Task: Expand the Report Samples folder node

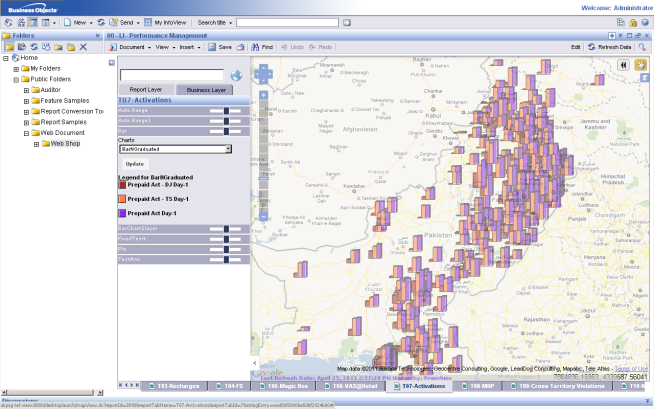Action: click(x=26, y=123)
